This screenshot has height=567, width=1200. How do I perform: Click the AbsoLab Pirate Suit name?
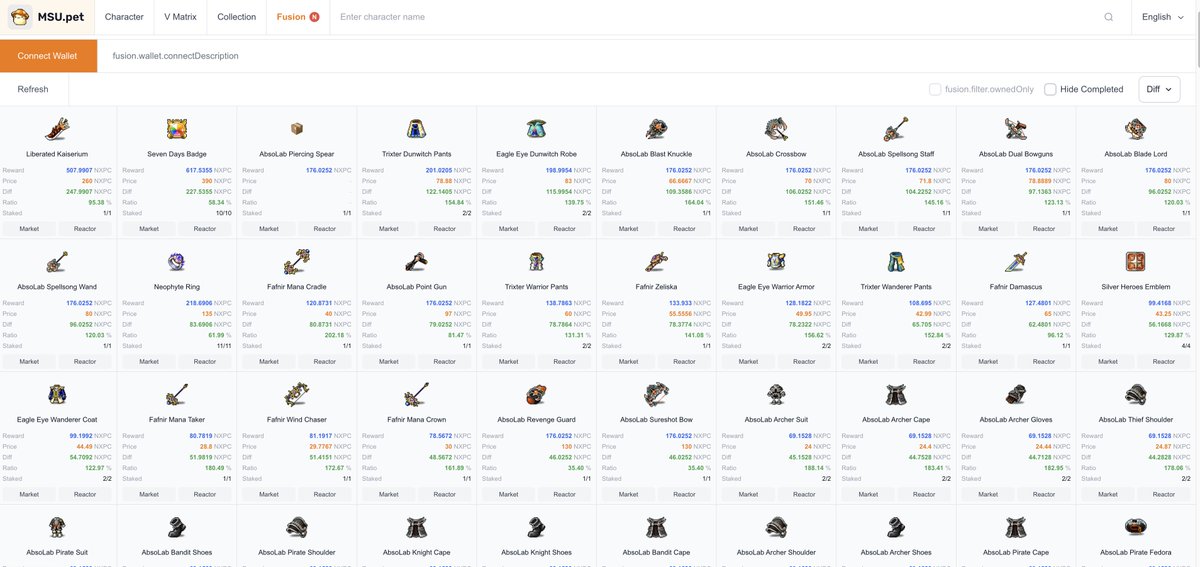pos(57,552)
